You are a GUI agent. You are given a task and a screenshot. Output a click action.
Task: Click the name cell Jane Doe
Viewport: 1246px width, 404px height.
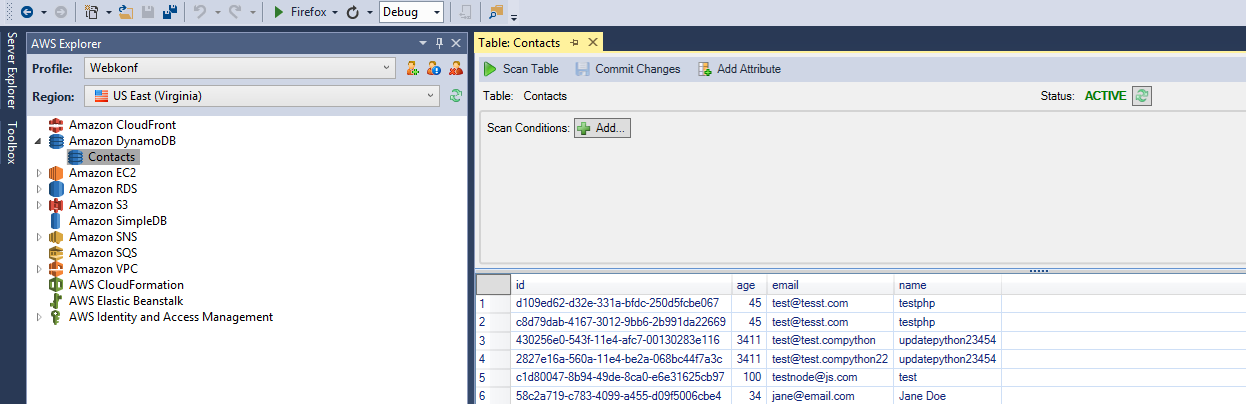(x=947, y=396)
